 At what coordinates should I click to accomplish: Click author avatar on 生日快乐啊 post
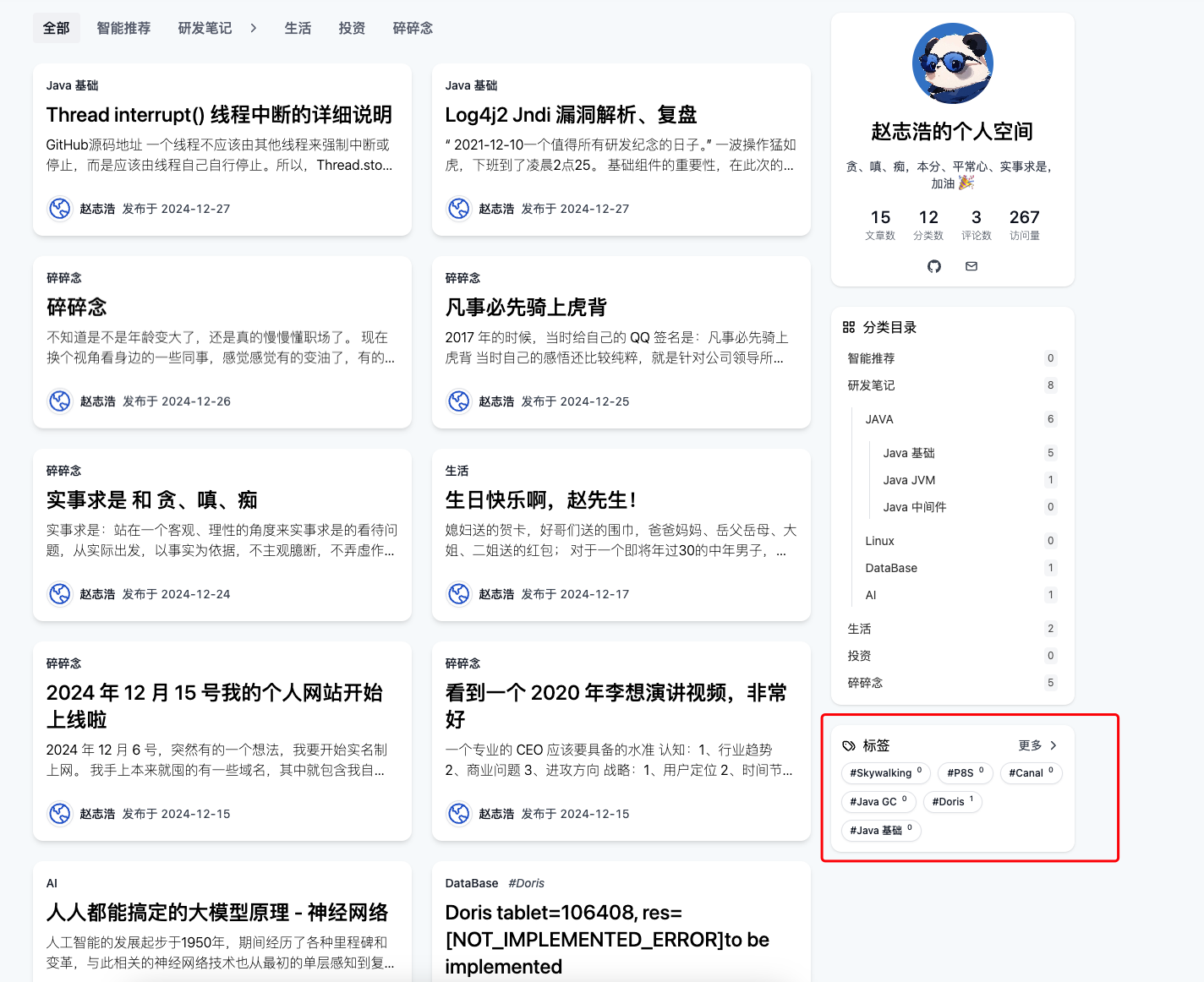[x=459, y=594]
